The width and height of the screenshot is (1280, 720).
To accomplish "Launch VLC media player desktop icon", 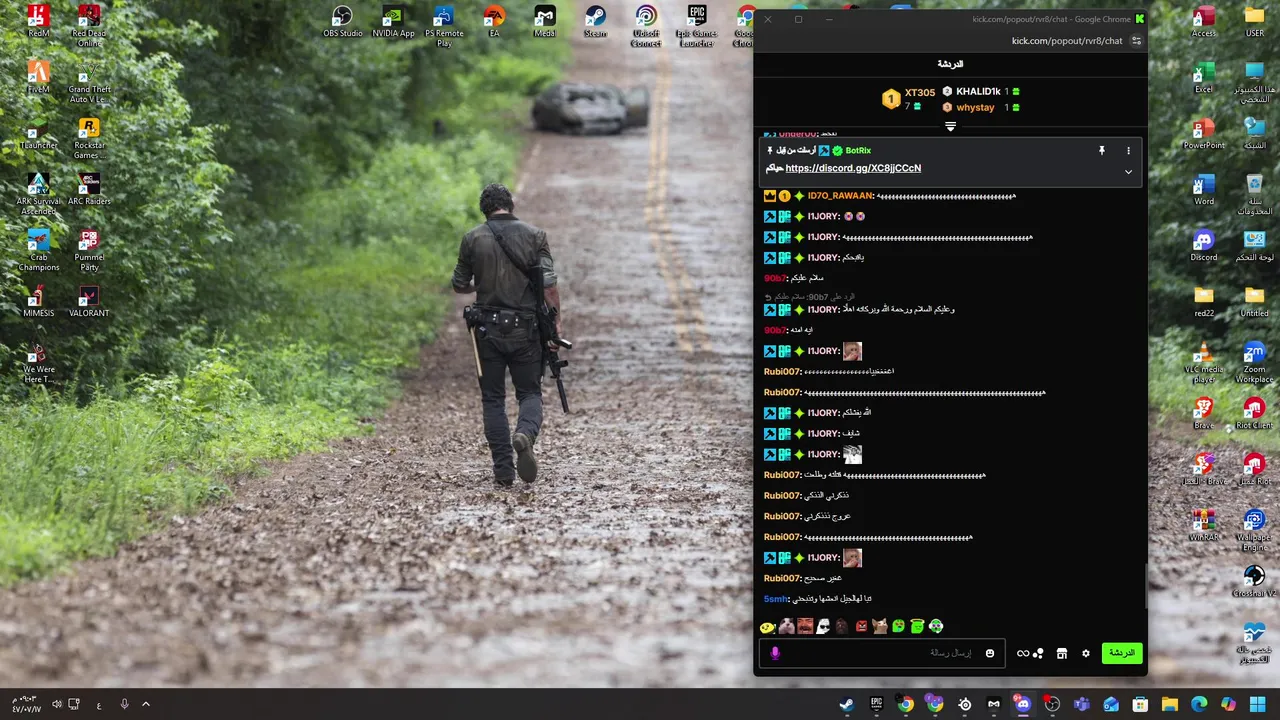I will coord(1204,362).
